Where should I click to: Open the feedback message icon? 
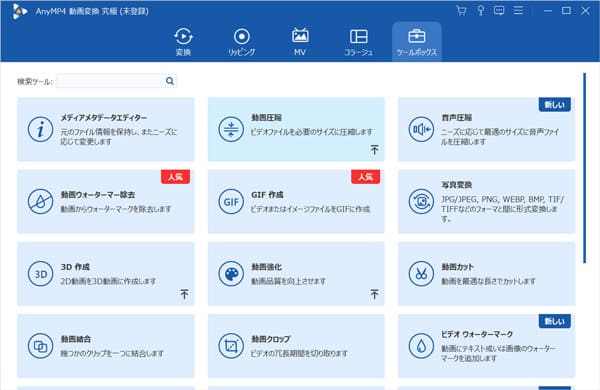pos(499,10)
